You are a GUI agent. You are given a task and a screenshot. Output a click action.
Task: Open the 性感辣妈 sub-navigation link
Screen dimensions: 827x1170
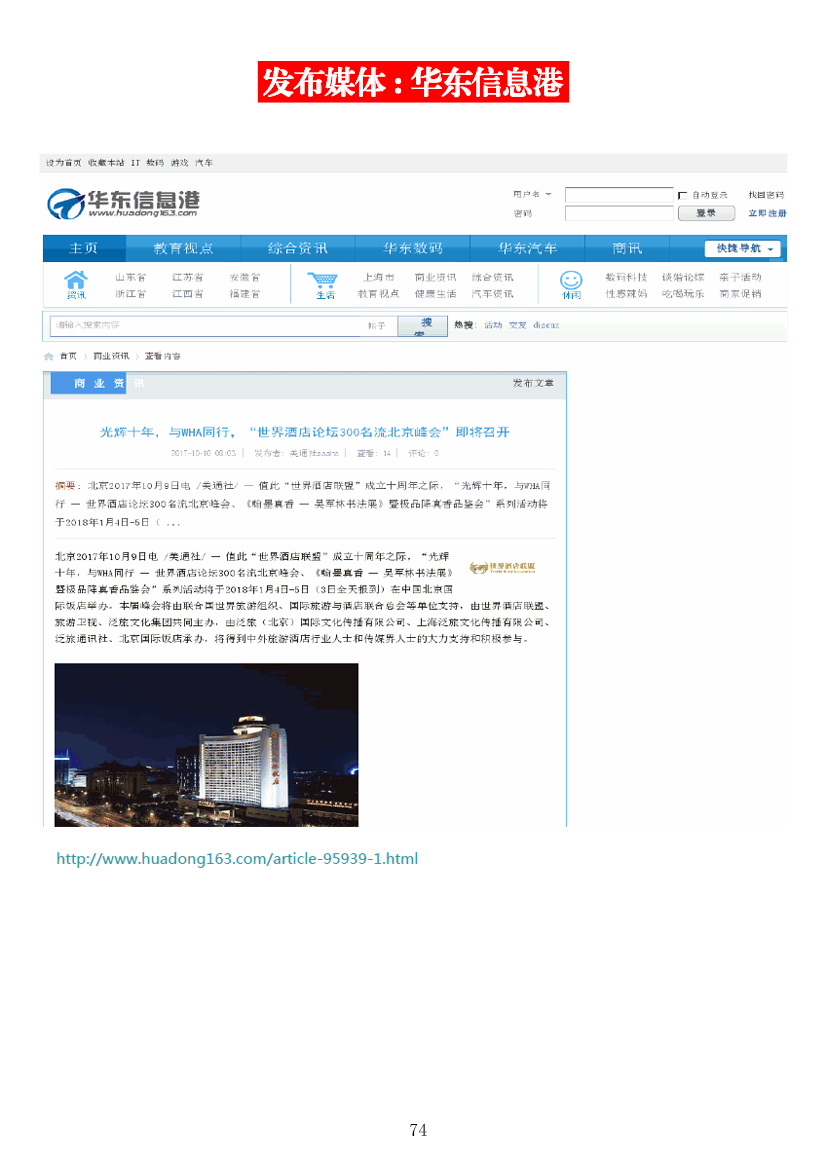(626, 294)
